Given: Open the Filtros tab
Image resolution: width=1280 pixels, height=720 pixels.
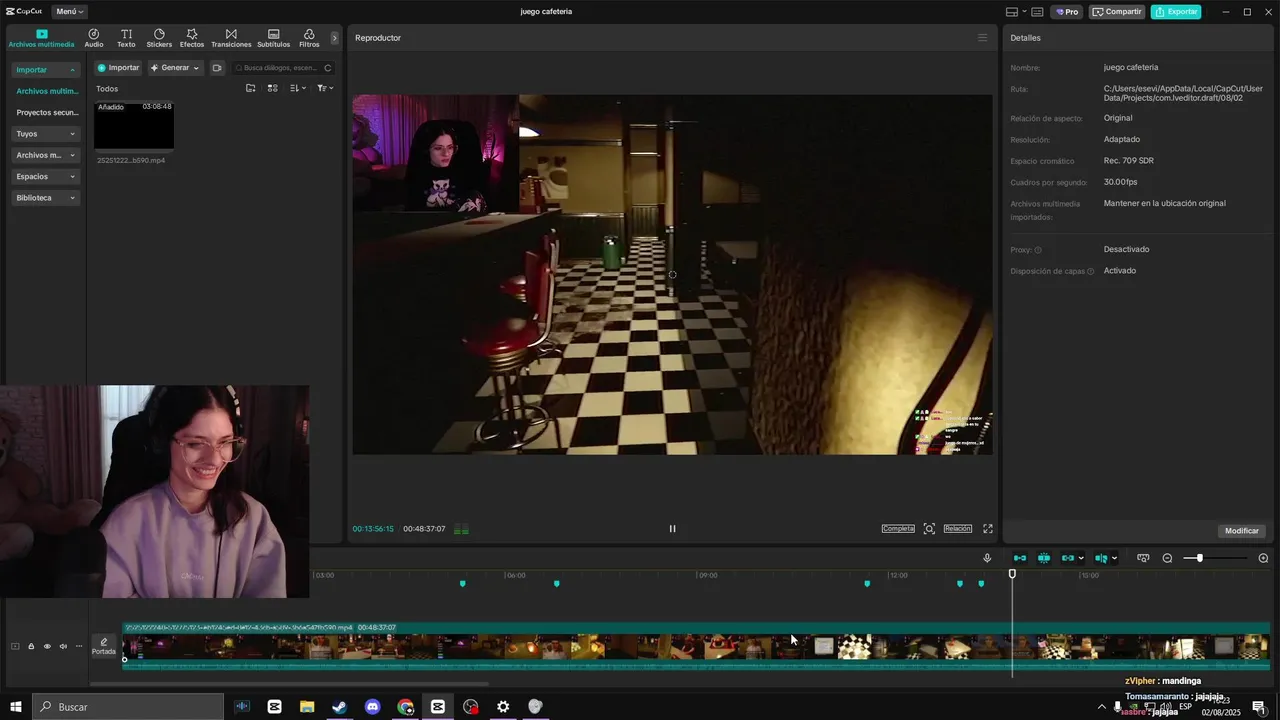Looking at the screenshot, I should coord(309,38).
